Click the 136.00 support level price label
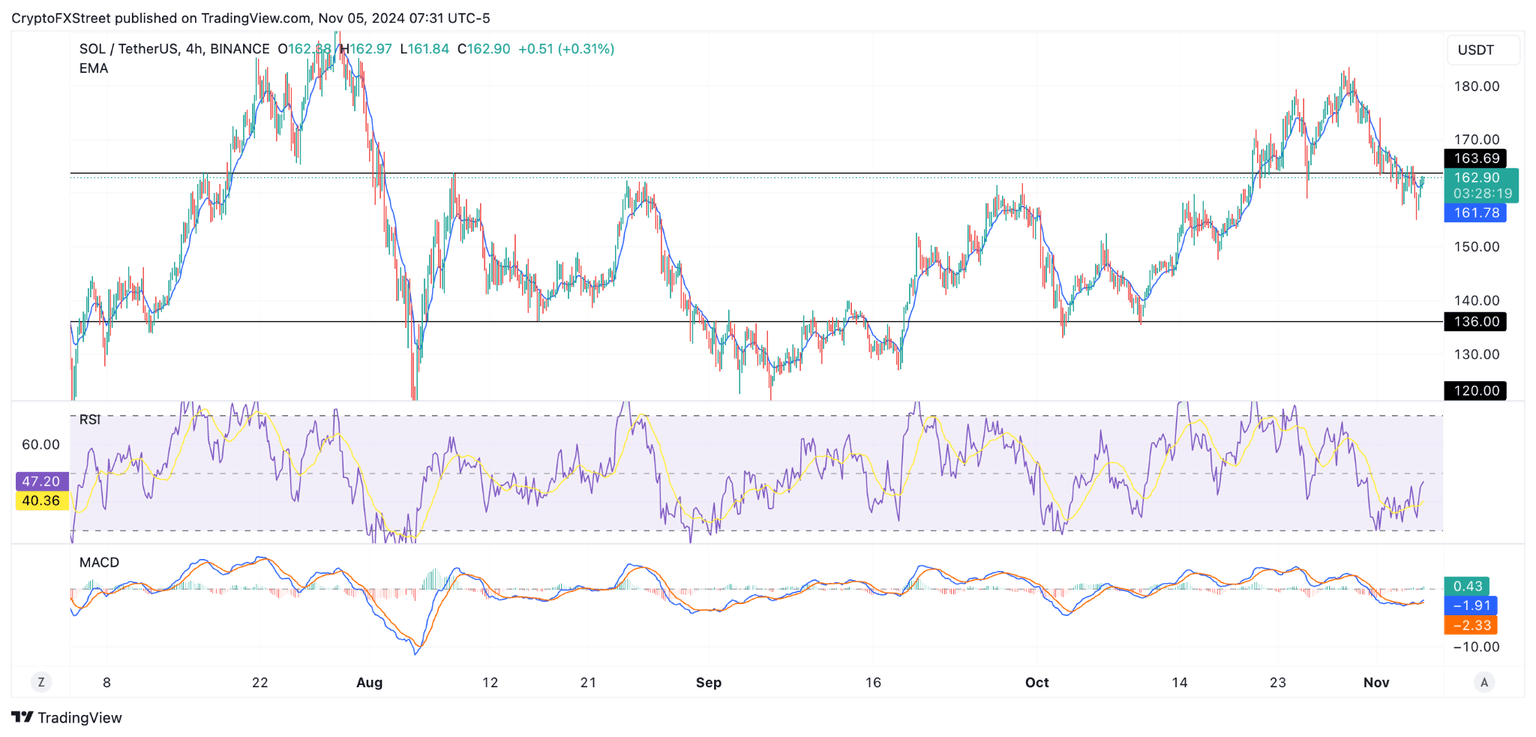This screenshot has width=1536, height=737. click(1476, 321)
